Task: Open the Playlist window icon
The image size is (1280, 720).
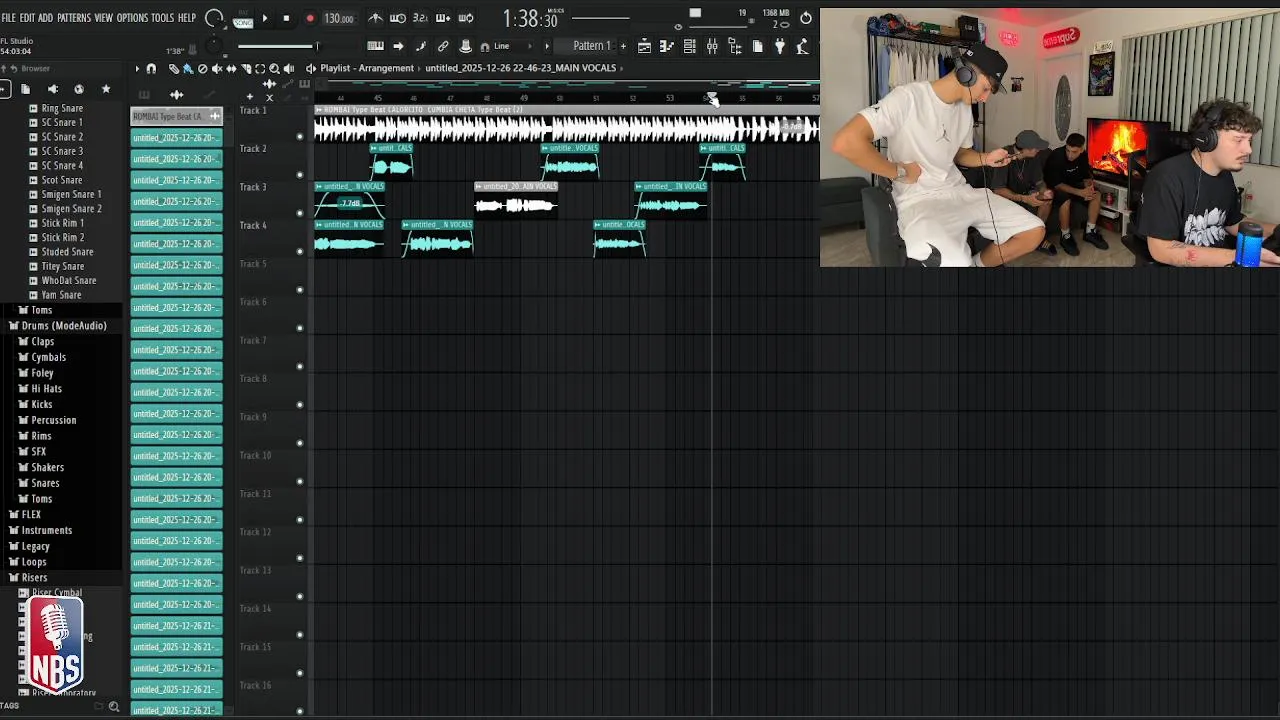Action: (644, 46)
